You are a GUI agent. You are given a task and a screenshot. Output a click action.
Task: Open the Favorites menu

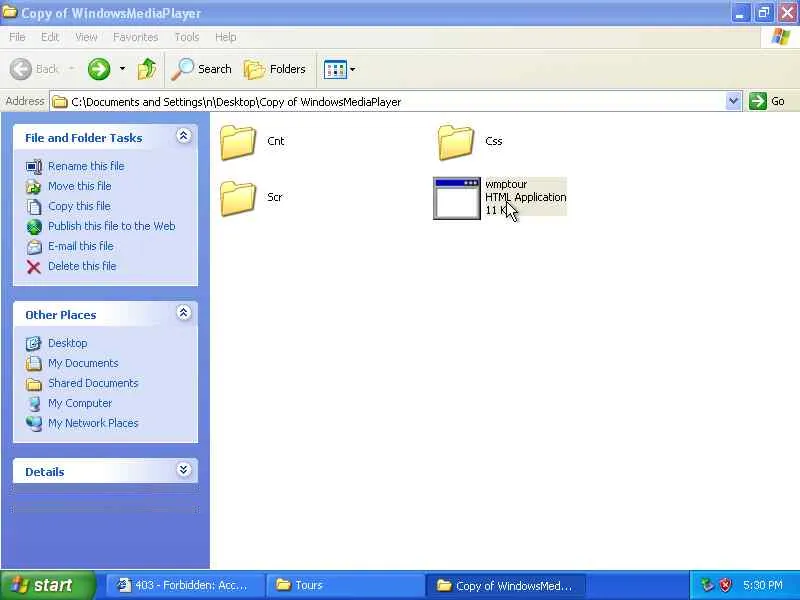coord(136,37)
